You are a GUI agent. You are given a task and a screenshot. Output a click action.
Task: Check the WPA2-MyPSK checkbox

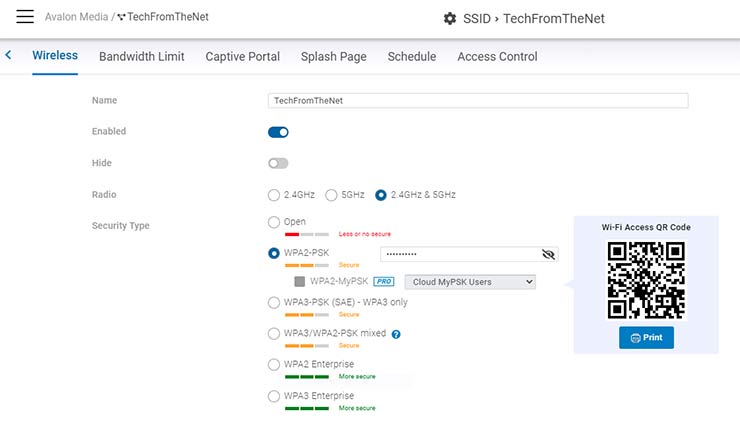pos(298,282)
